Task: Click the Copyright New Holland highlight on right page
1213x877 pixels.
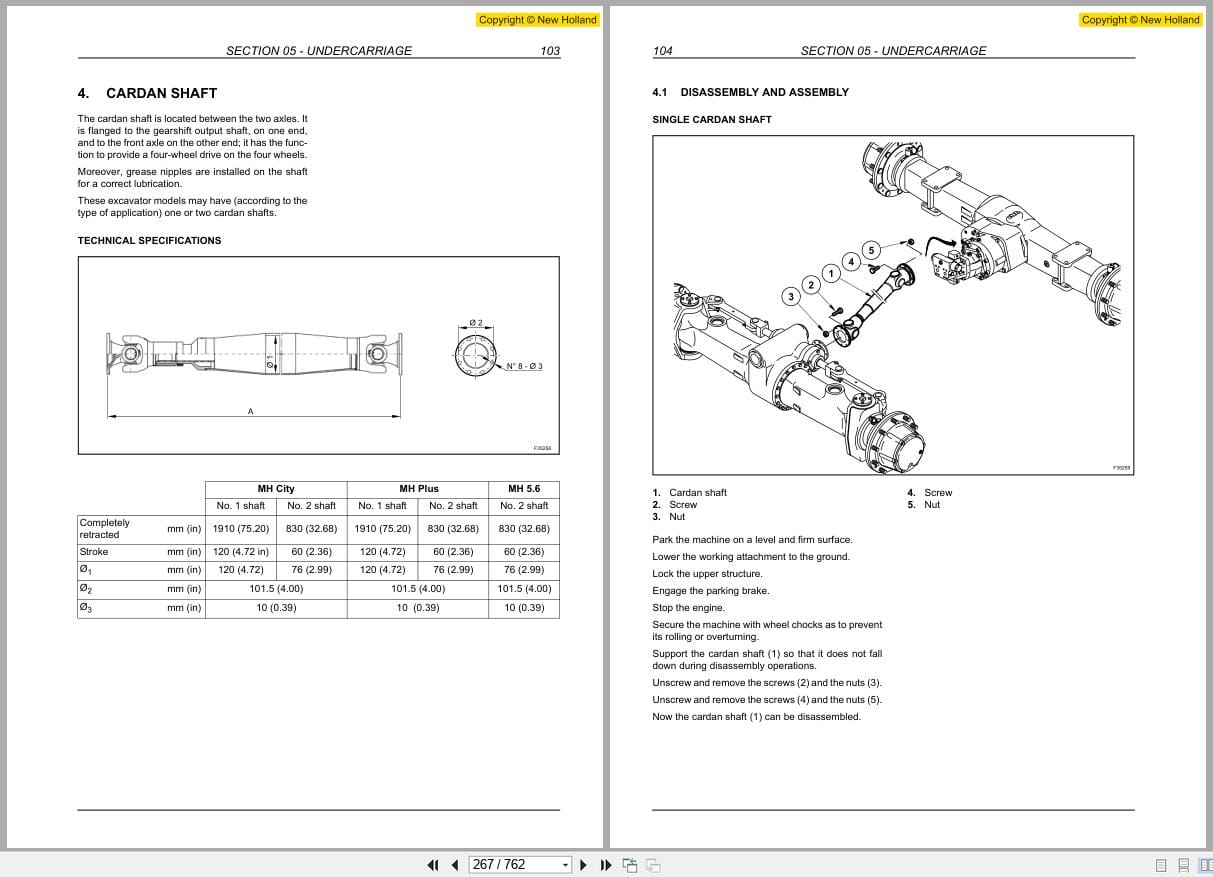Action: (1140, 19)
